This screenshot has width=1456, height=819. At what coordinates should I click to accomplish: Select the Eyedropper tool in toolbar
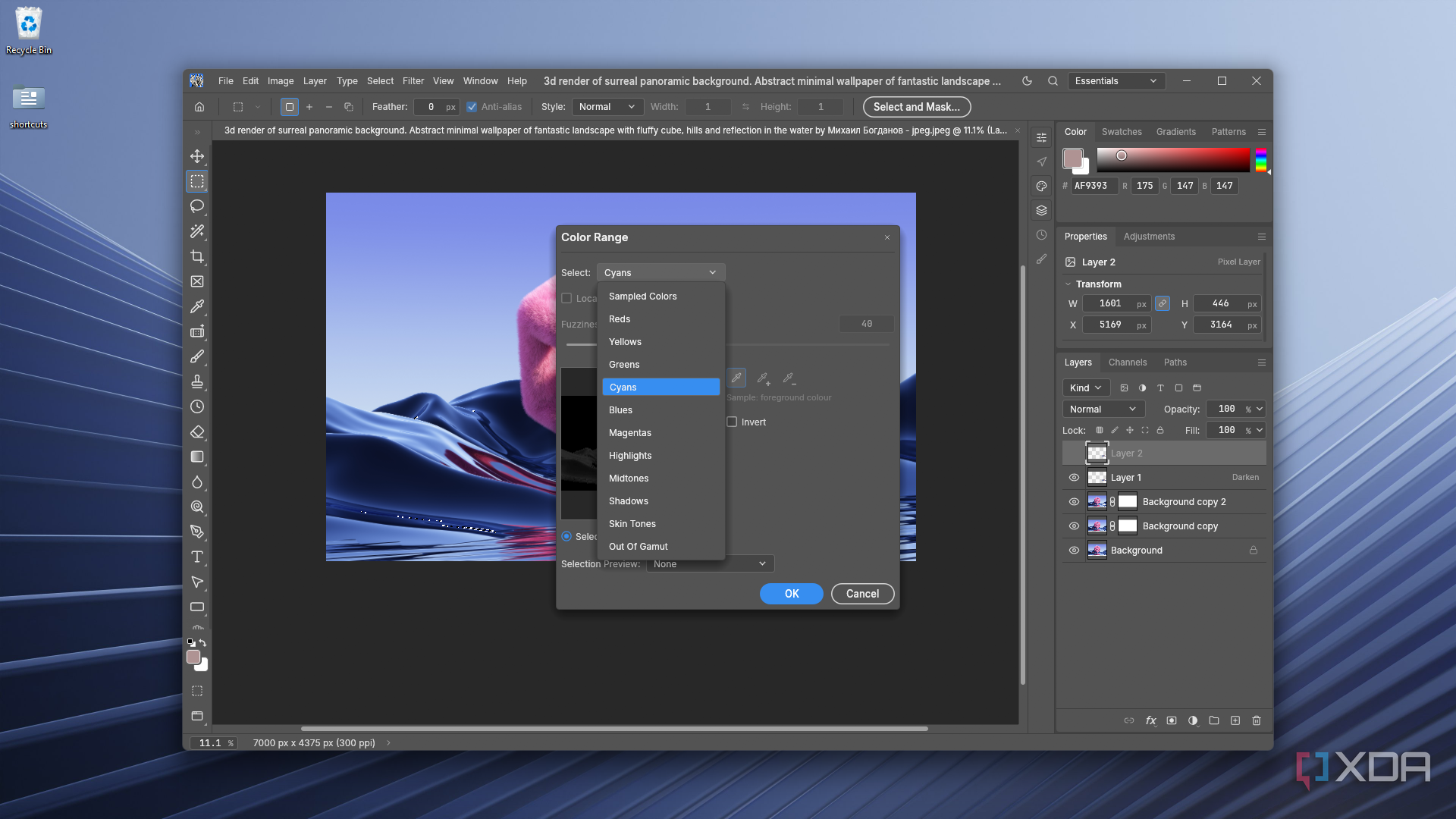point(197,306)
